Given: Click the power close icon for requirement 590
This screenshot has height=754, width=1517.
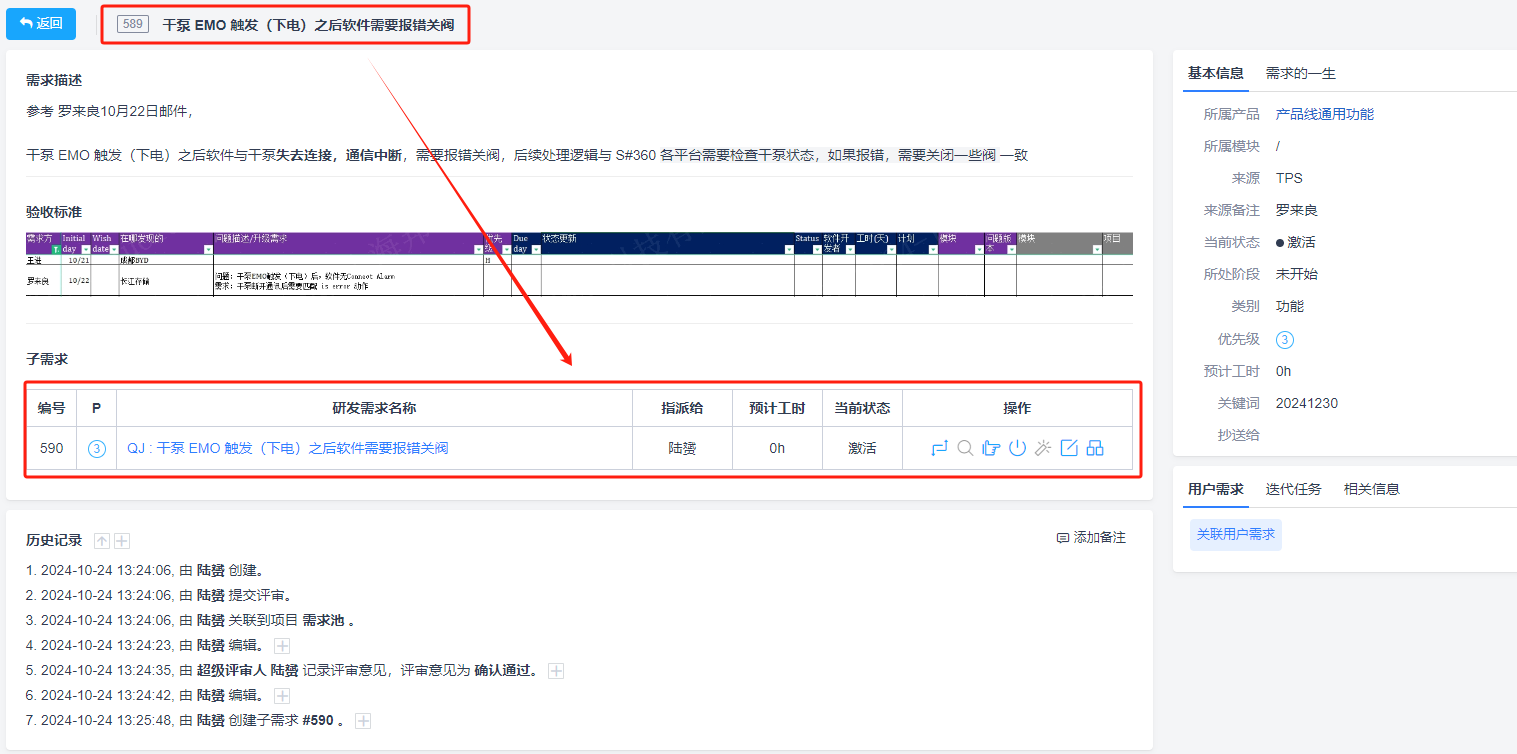Looking at the screenshot, I should click(x=1017, y=448).
